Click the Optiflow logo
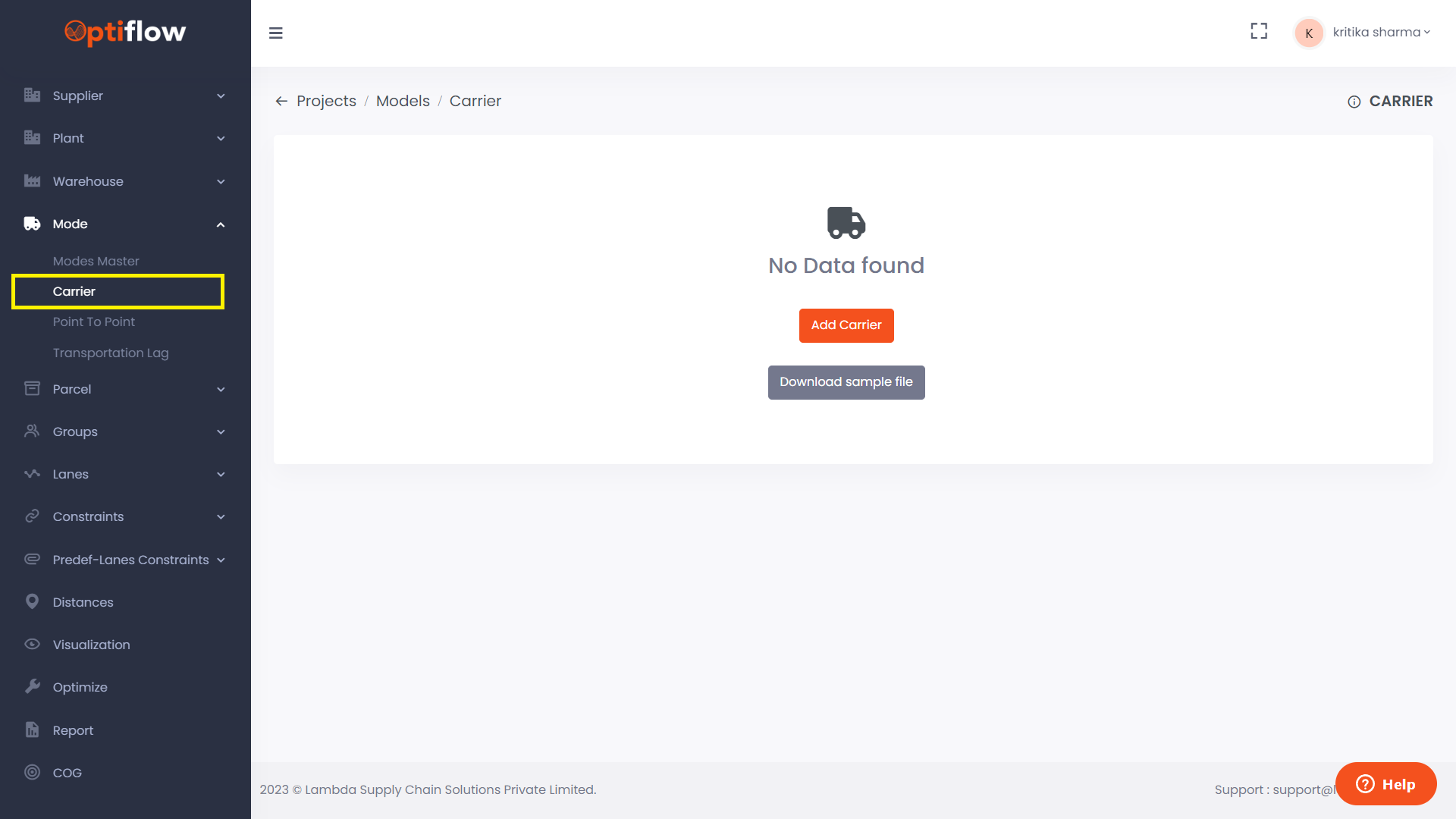Screen dimensions: 1456x819 125,32
